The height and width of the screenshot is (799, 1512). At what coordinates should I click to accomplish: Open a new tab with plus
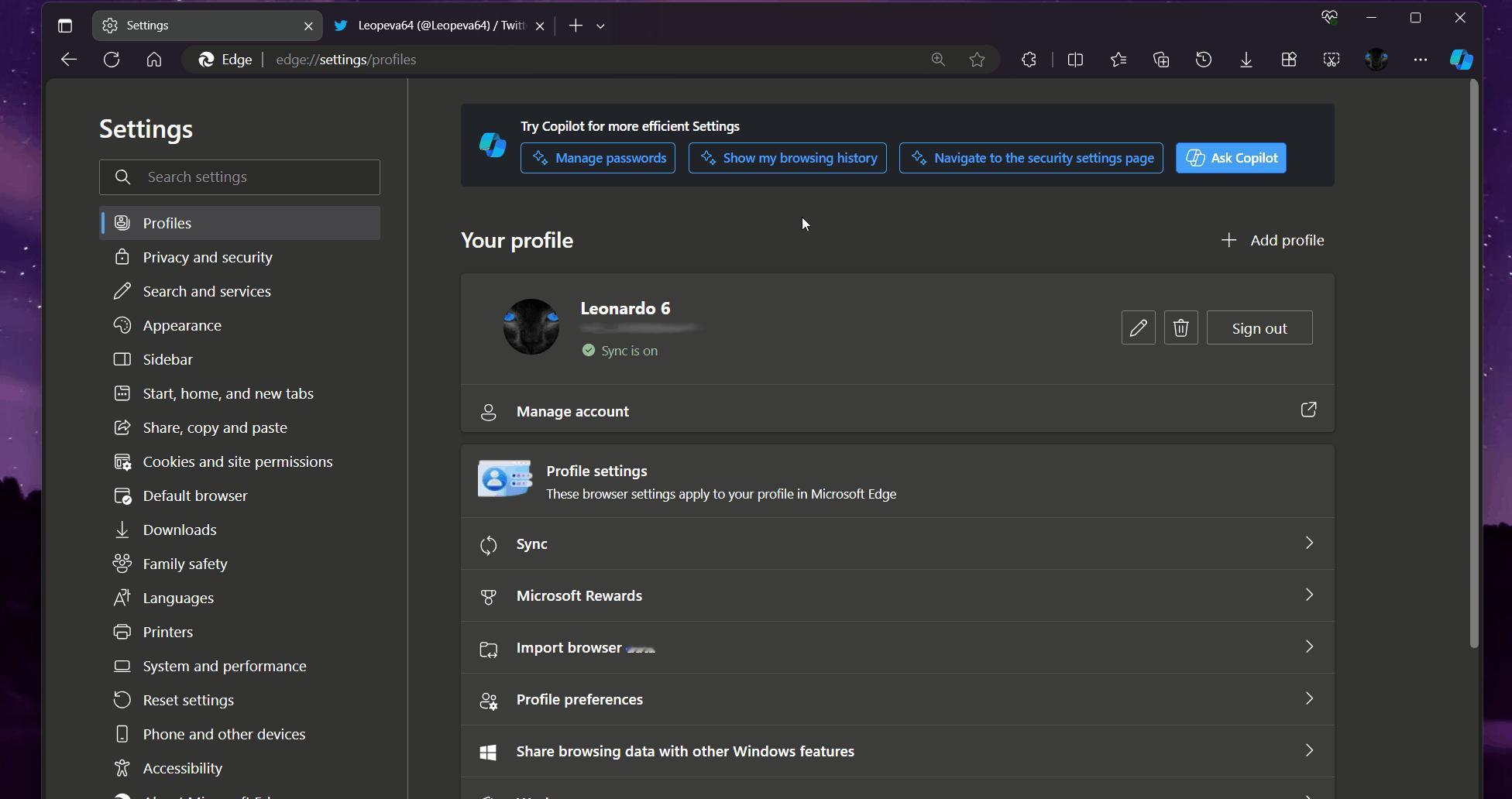[x=576, y=26]
